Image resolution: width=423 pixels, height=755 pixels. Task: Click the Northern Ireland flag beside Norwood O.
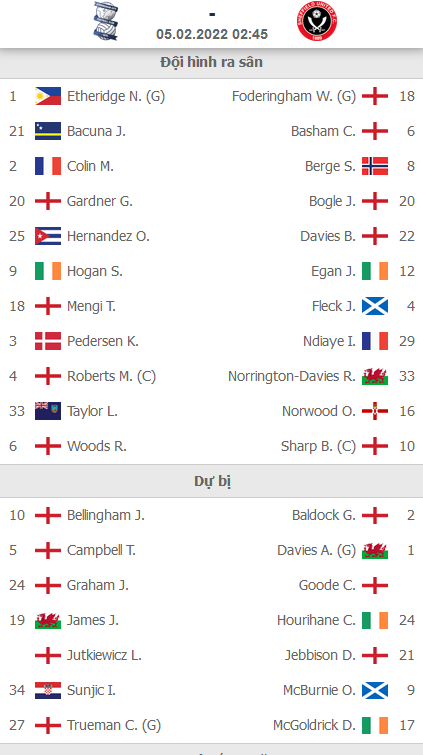point(375,411)
